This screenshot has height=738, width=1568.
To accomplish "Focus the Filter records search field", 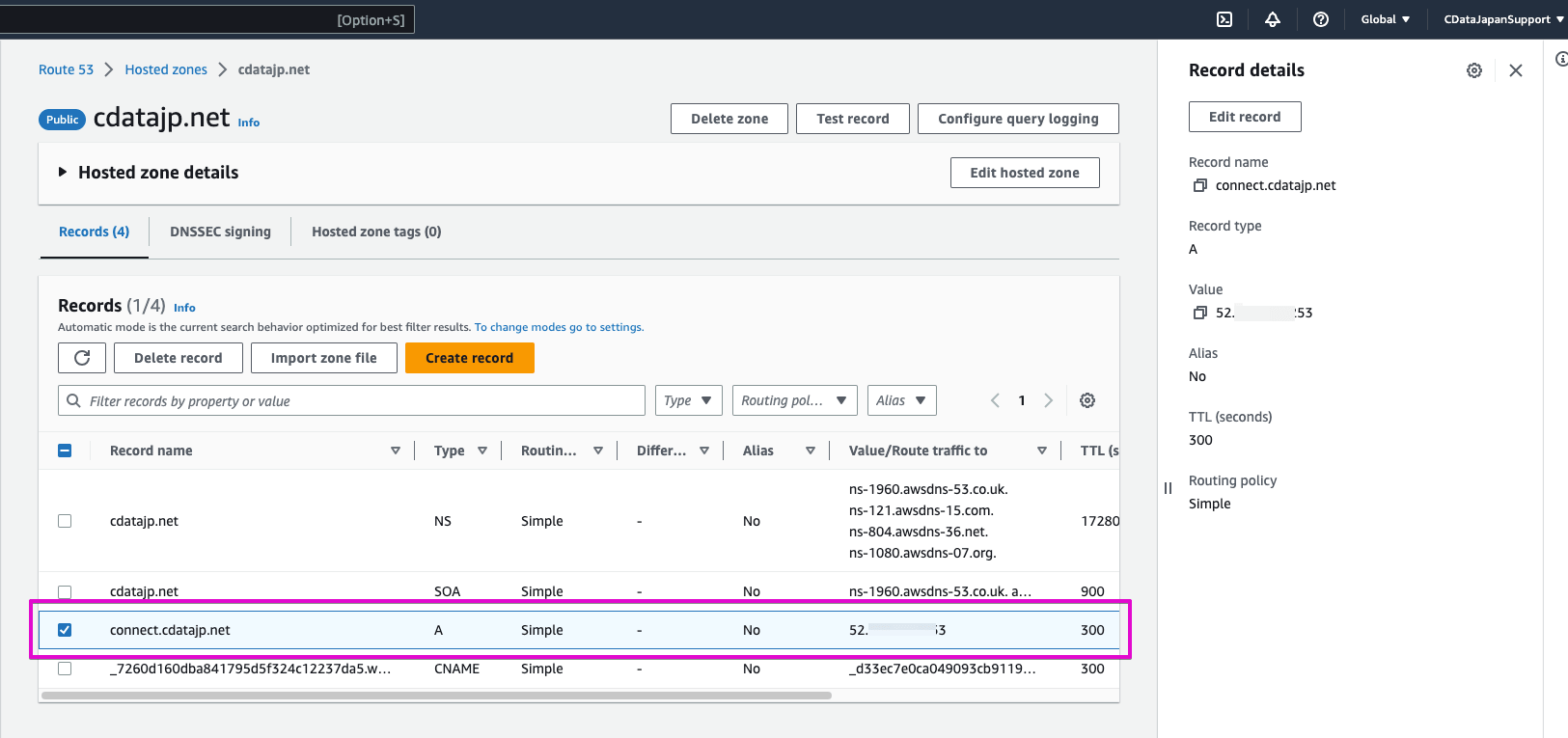I will tap(351, 400).
